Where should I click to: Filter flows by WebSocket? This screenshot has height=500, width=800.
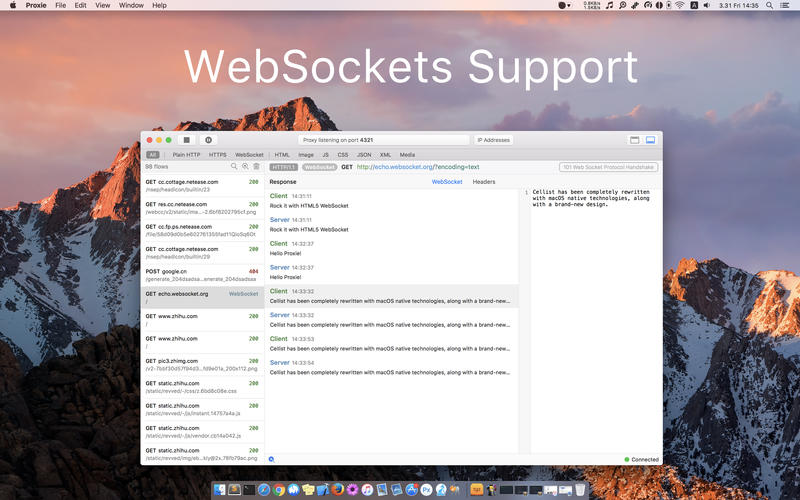(x=249, y=155)
